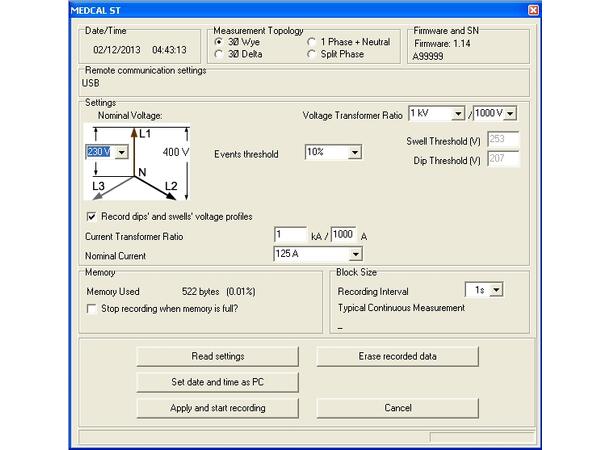
Task: Choose the 1 Phase + Neutral topology
Action: point(311,42)
